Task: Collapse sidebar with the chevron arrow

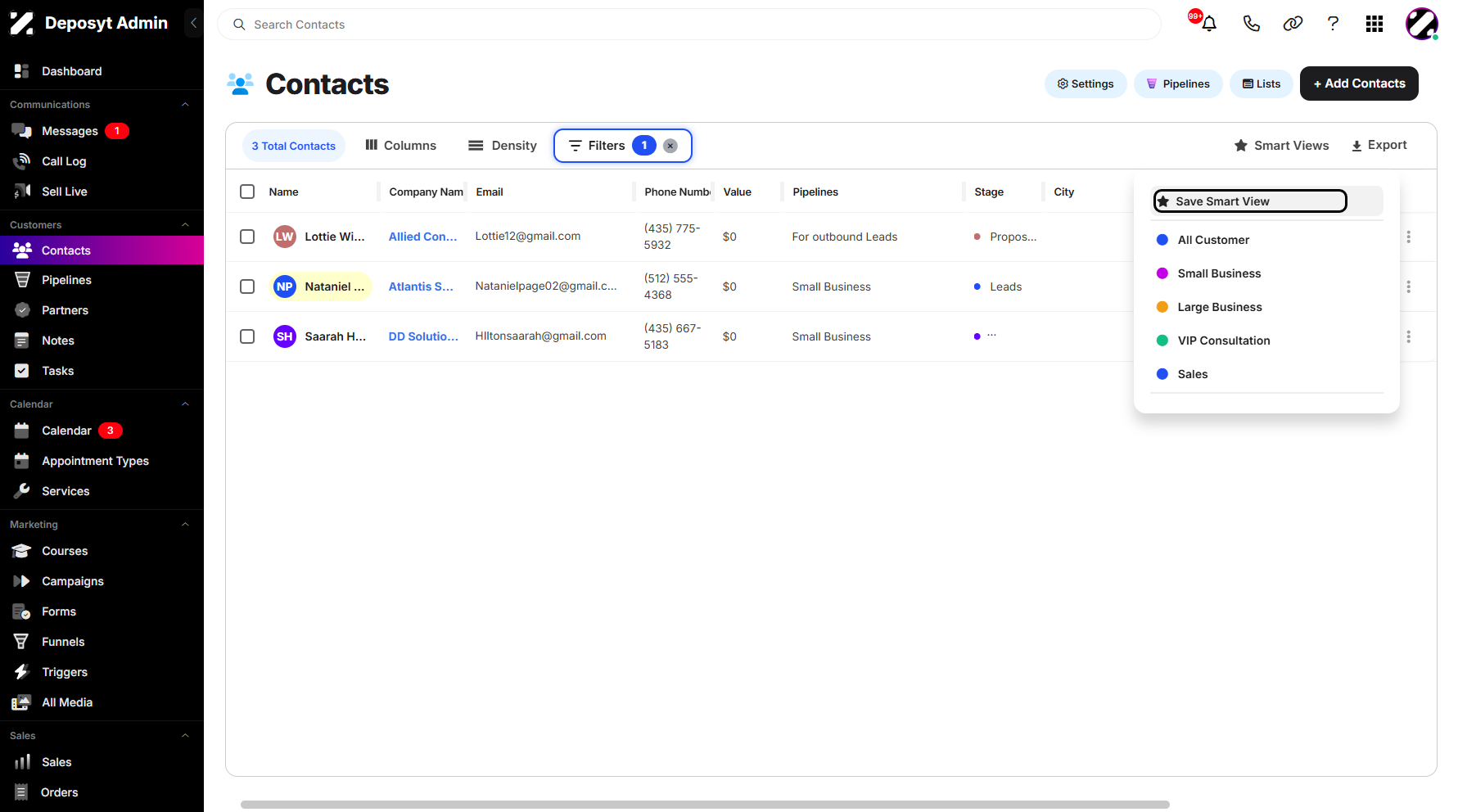Action: [x=193, y=23]
